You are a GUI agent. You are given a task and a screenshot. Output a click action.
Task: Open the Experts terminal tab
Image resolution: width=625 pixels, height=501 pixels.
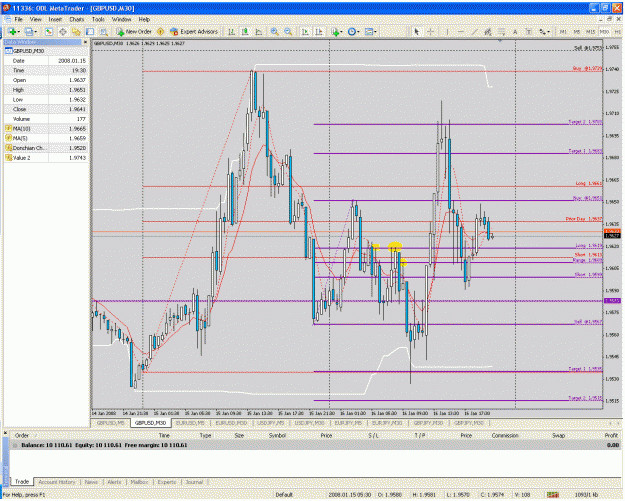coord(167,482)
